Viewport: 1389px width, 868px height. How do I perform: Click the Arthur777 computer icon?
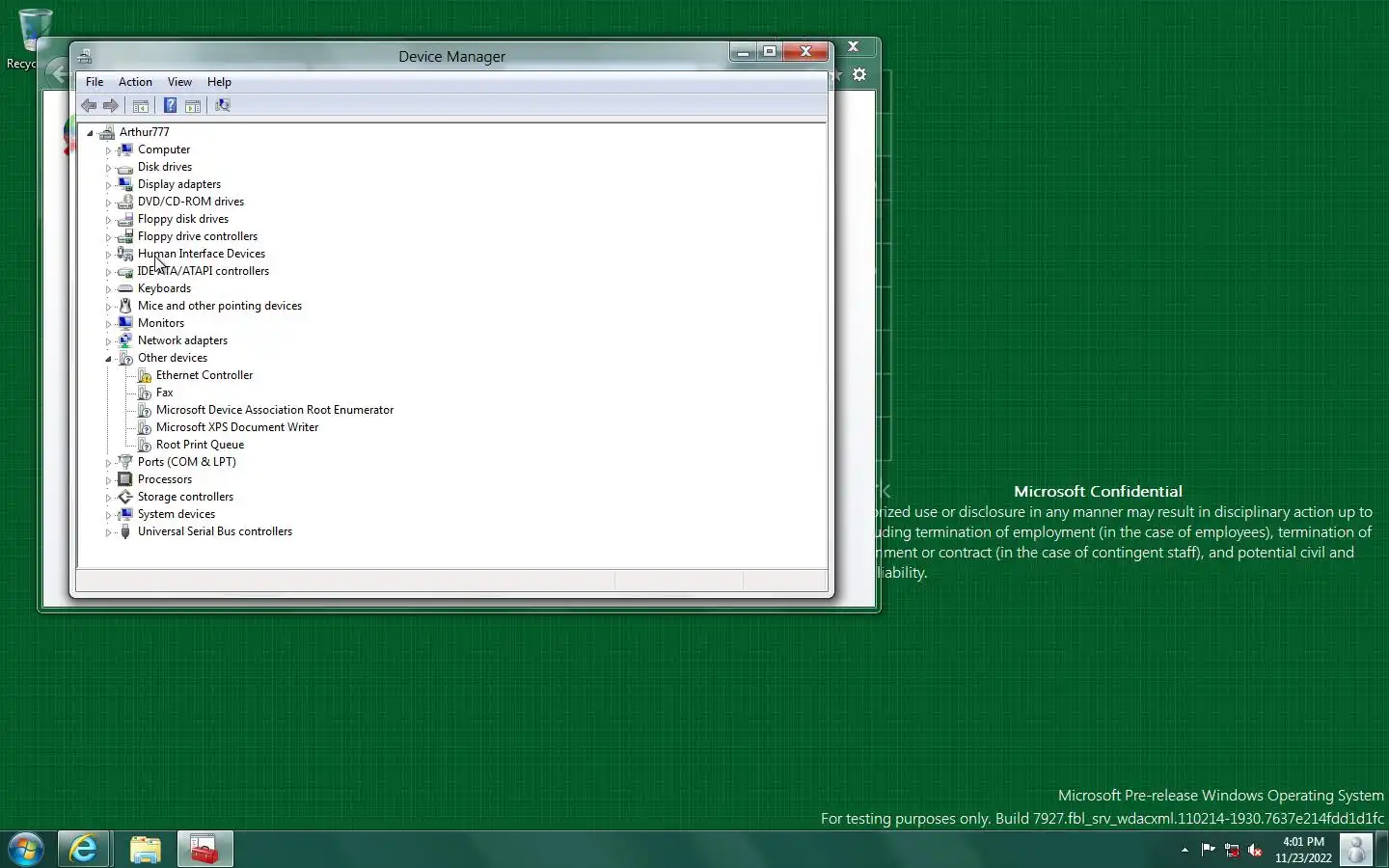tap(107, 132)
